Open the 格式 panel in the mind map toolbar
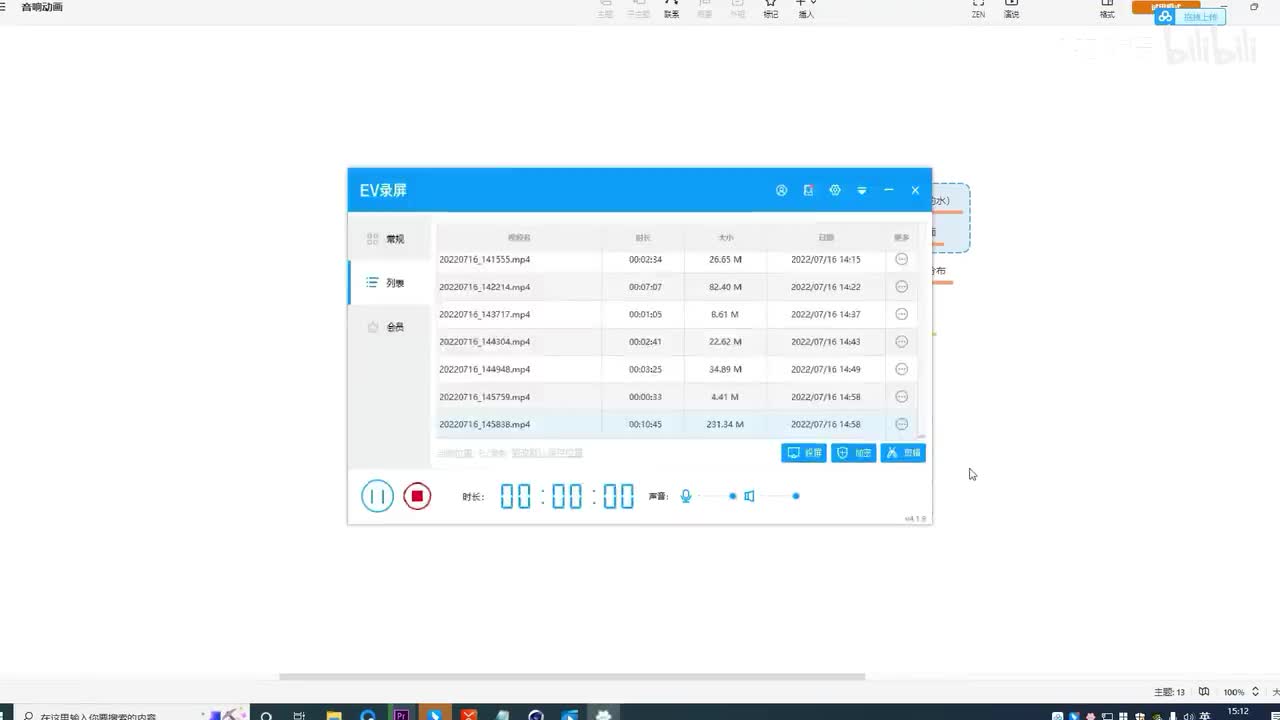Viewport: 1280px width, 720px height. (x=1107, y=9)
